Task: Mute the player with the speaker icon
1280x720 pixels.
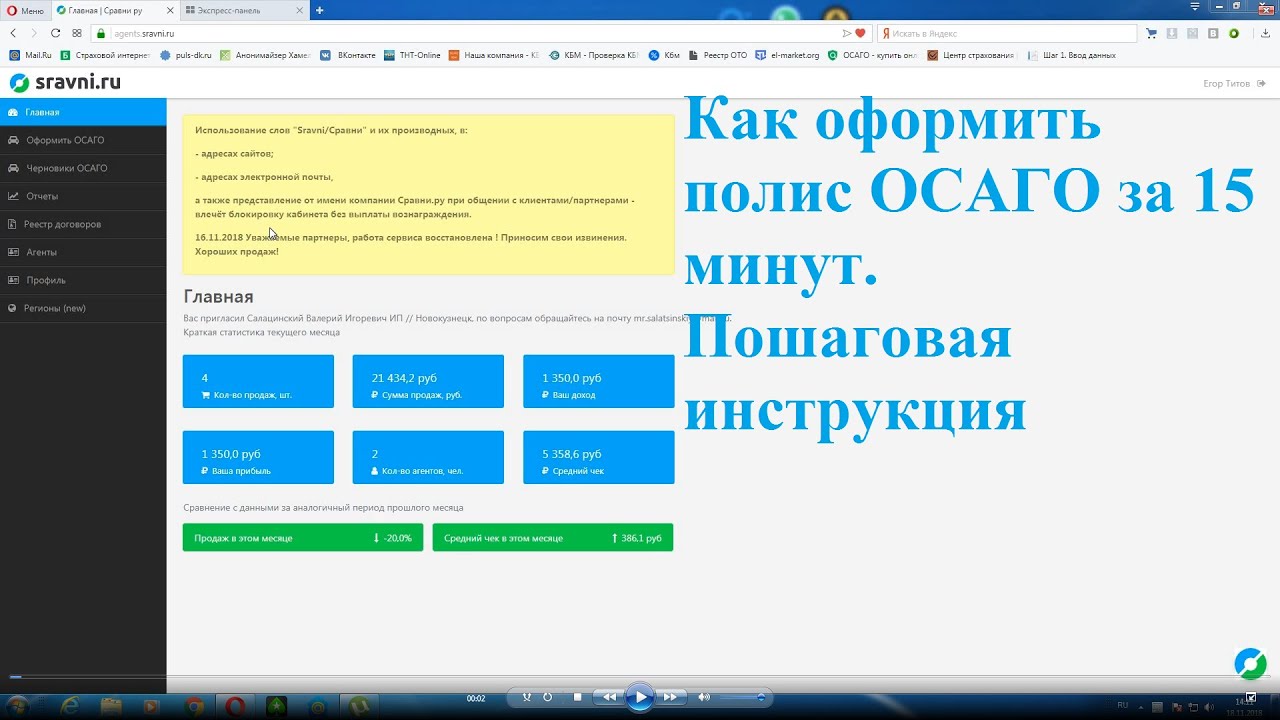Action: pos(704,697)
